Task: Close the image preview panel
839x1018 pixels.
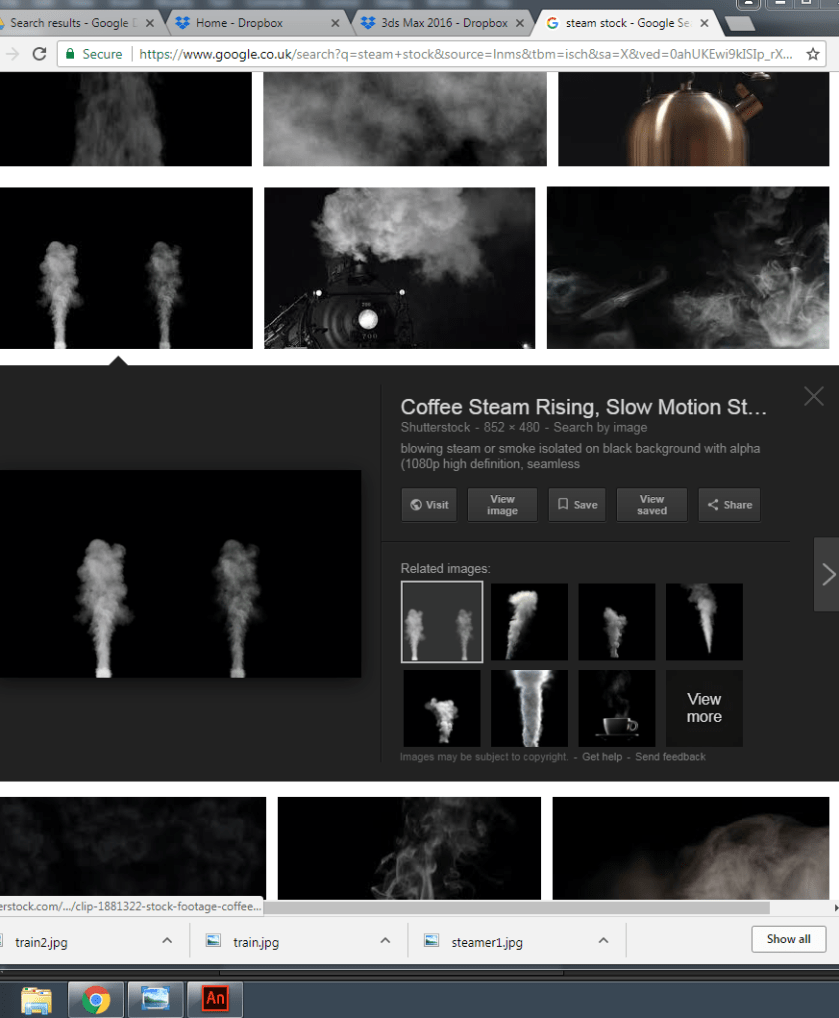Action: click(813, 397)
